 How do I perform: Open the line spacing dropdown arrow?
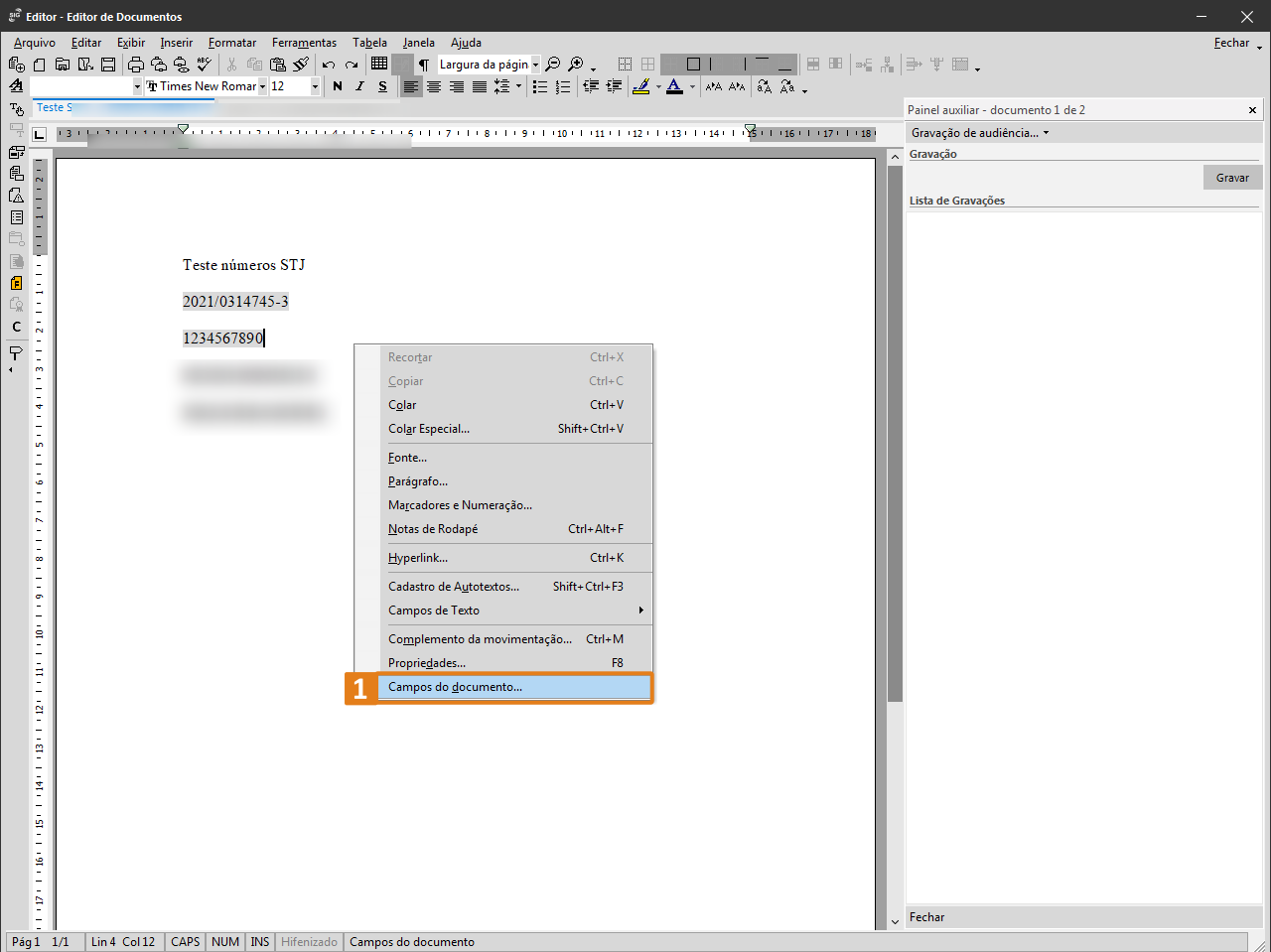518,87
